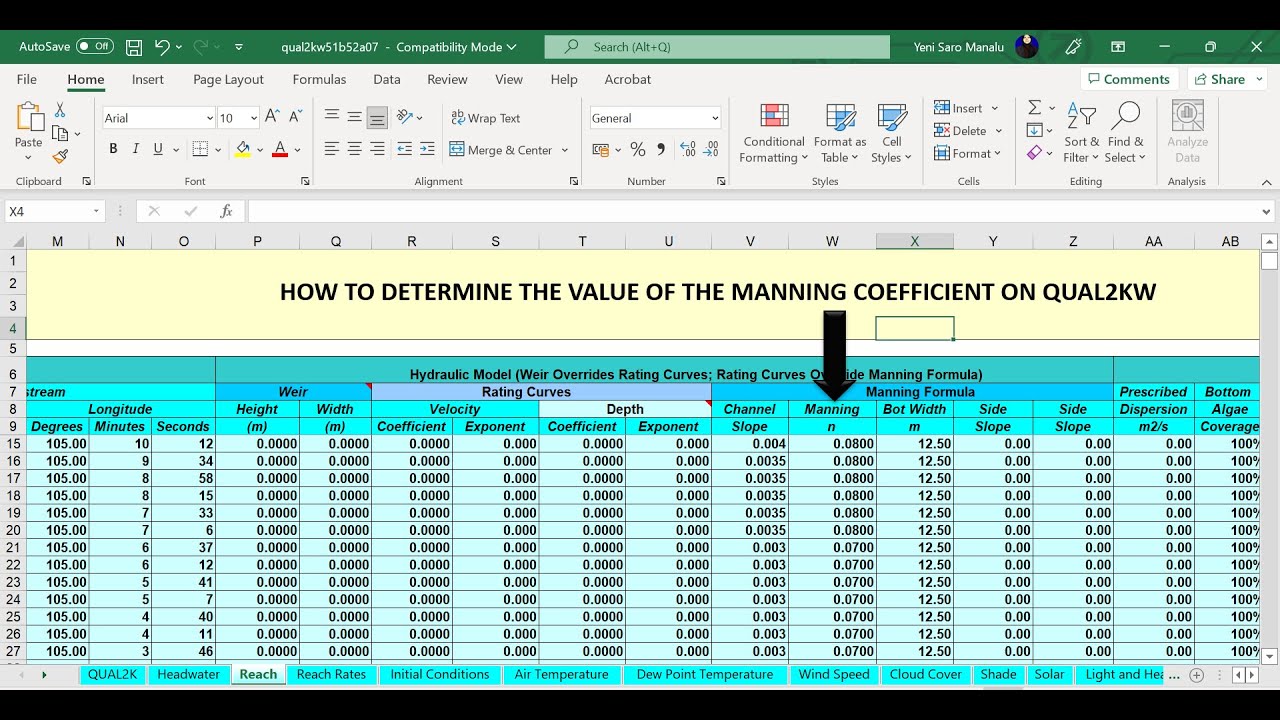Increase font size with large A icon
This screenshot has width=1280, height=720.
click(x=271, y=118)
